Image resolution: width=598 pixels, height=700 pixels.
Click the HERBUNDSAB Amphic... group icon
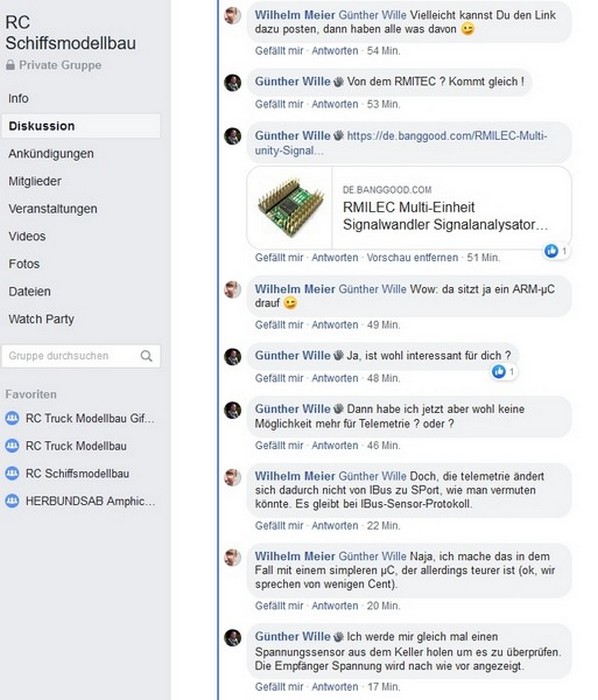pyautogui.click(x=12, y=501)
